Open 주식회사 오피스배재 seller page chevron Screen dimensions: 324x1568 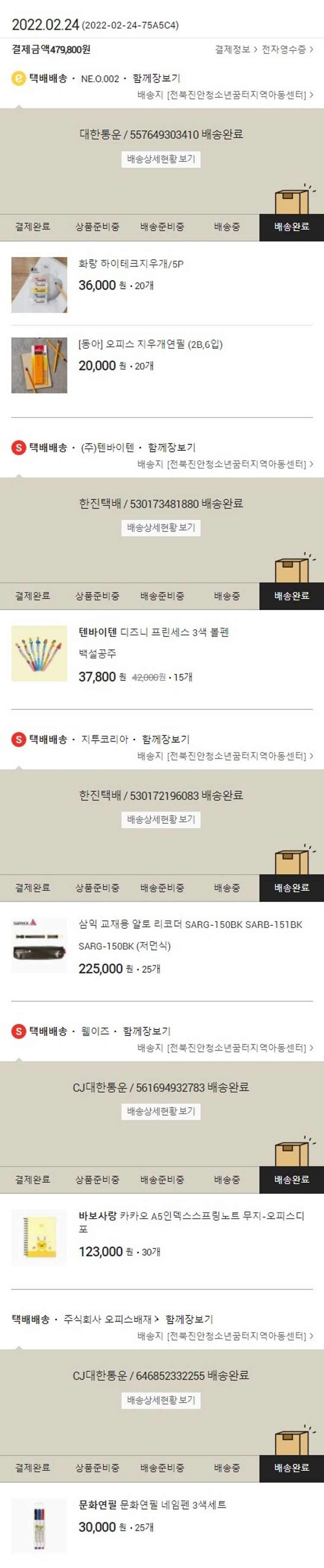pos(156,1320)
